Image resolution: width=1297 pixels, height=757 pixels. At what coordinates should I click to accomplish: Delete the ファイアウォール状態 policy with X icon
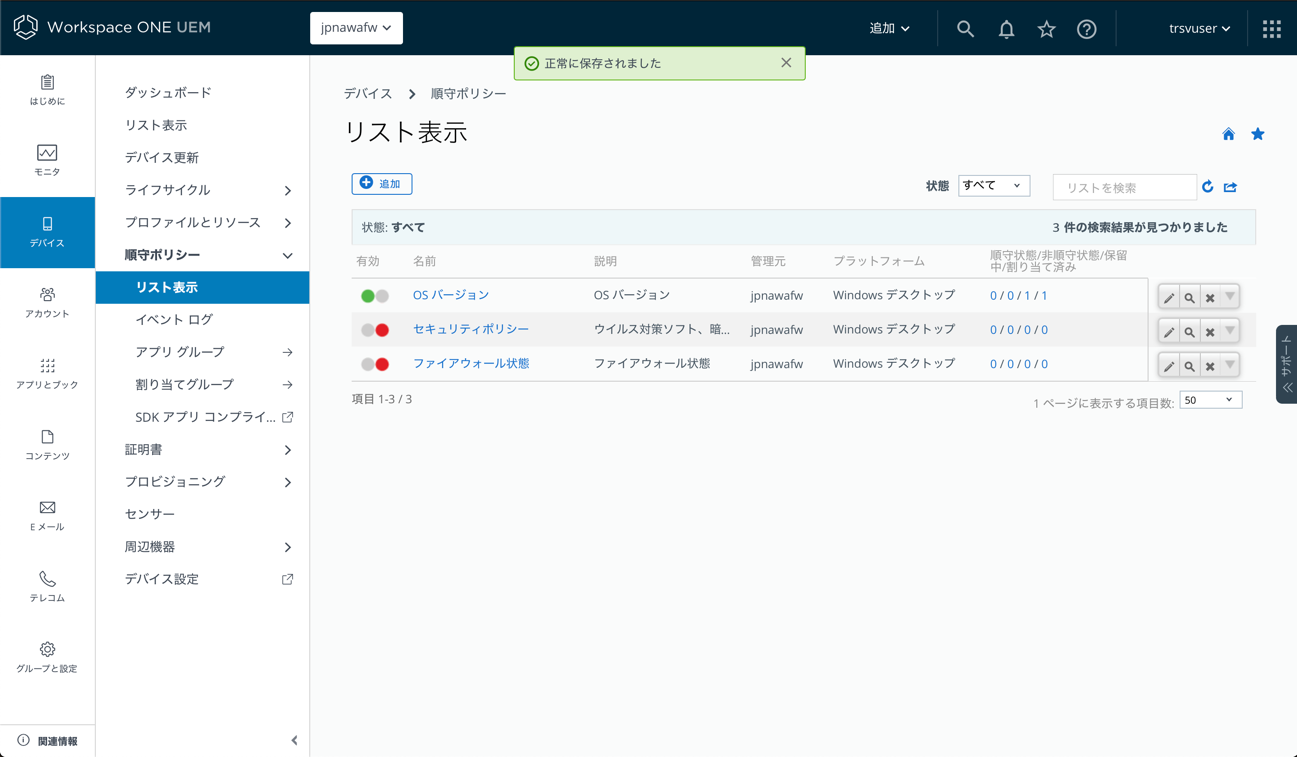coord(1210,365)
